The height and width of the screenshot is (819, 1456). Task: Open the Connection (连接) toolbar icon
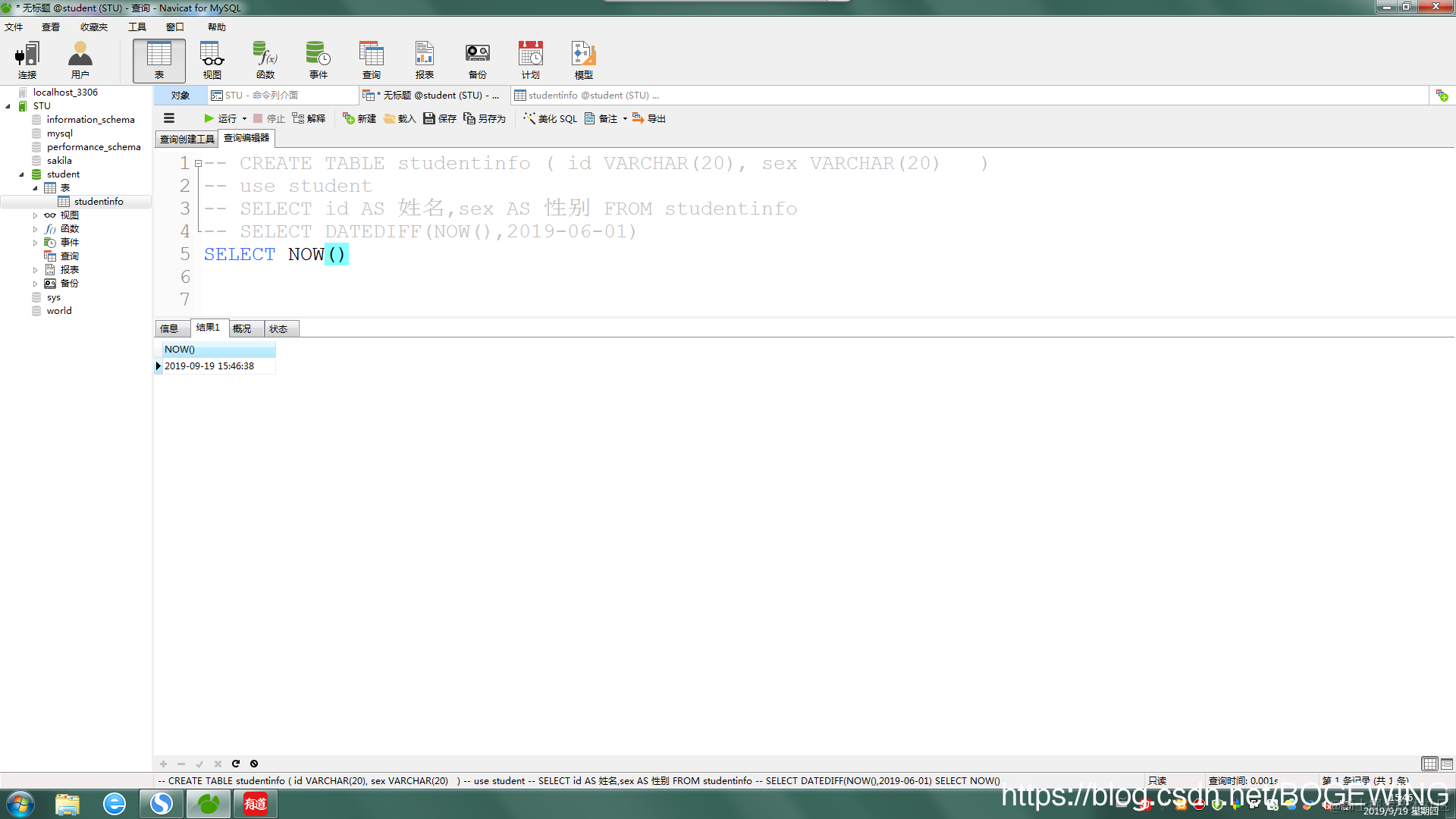(27, 60)
